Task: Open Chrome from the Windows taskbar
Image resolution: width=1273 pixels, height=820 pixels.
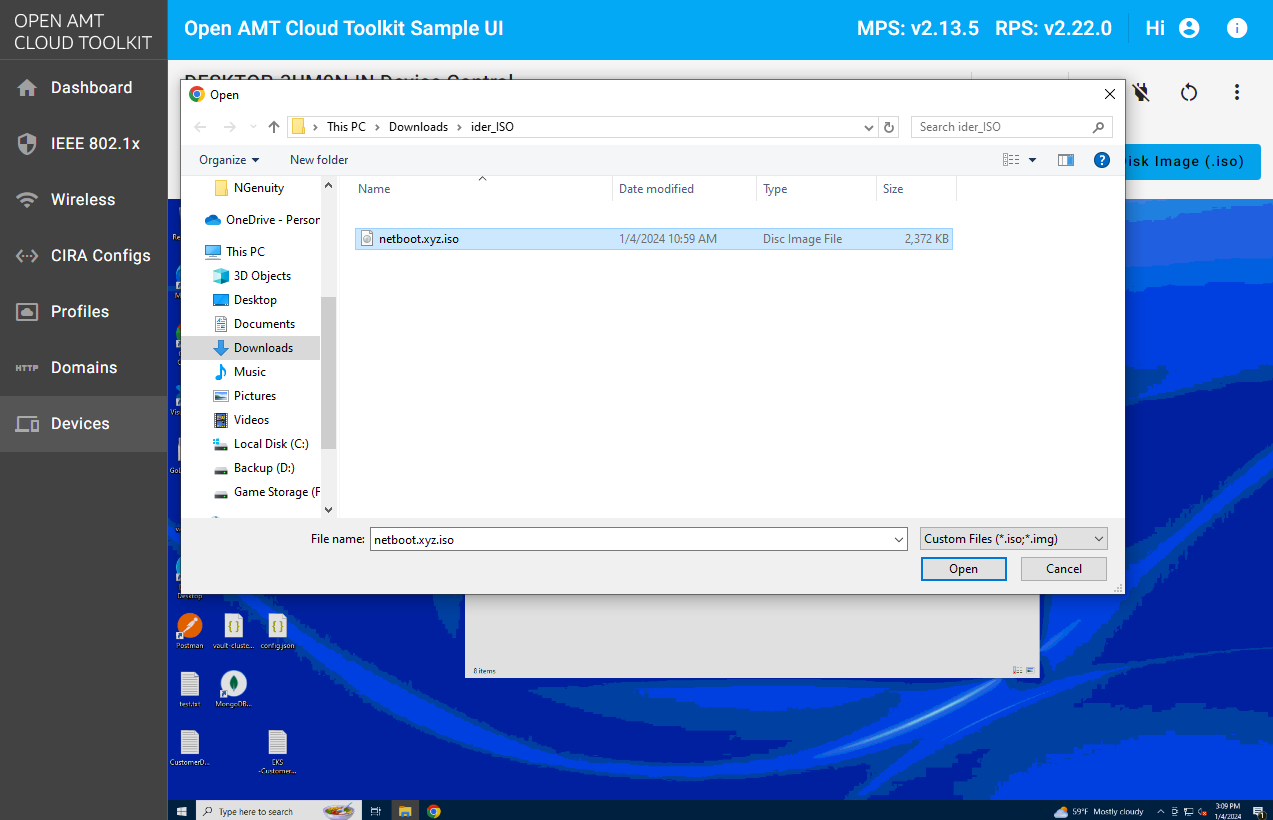Action: point(434,811)
